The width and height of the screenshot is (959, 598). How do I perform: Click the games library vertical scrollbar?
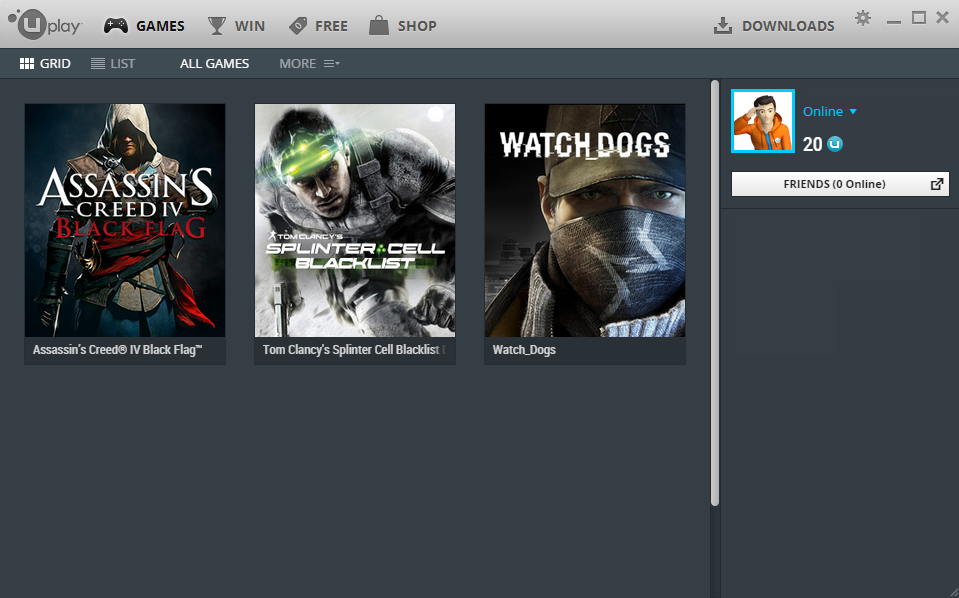coord(714,293)
